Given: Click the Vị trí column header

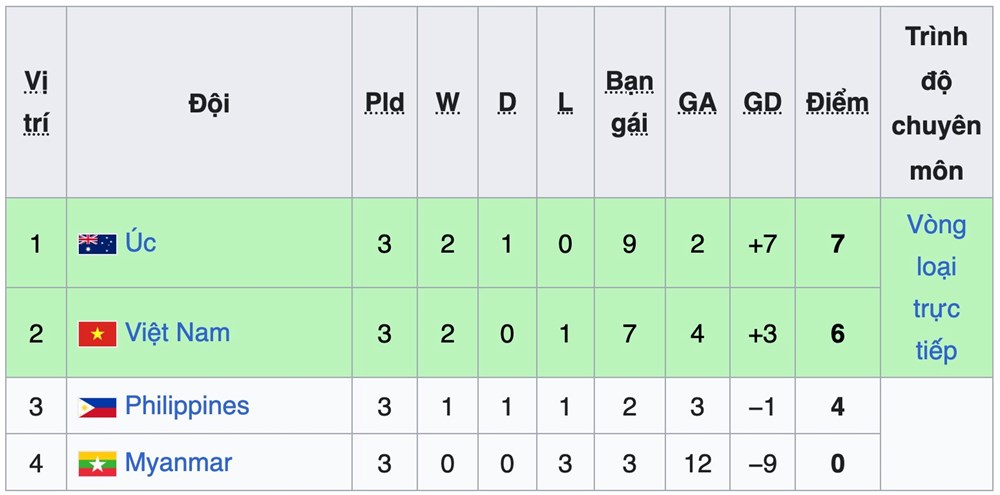Looking at the screenshot, I should click(36, 102).
